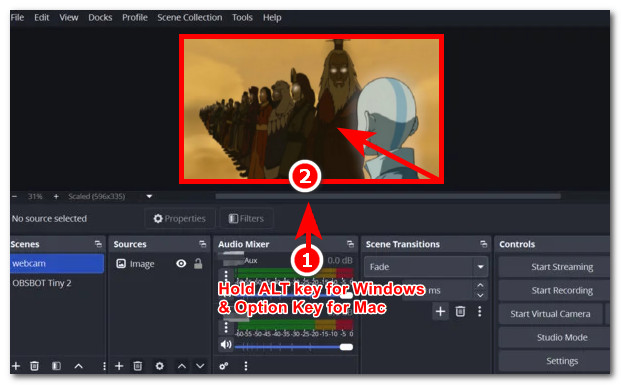
Task: Open the Edit menu
Action: point(42,17)
